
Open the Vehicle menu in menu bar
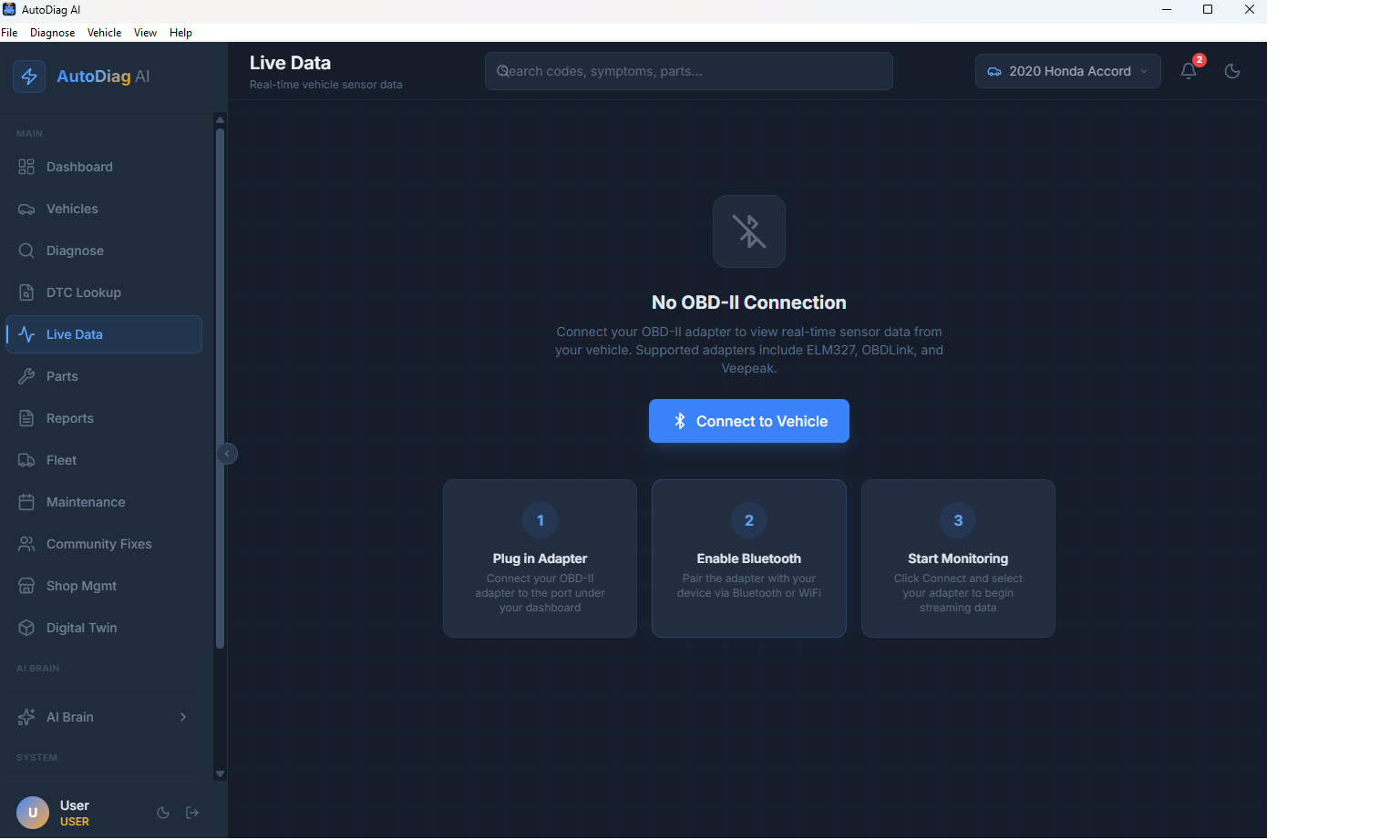click(104, 33)
